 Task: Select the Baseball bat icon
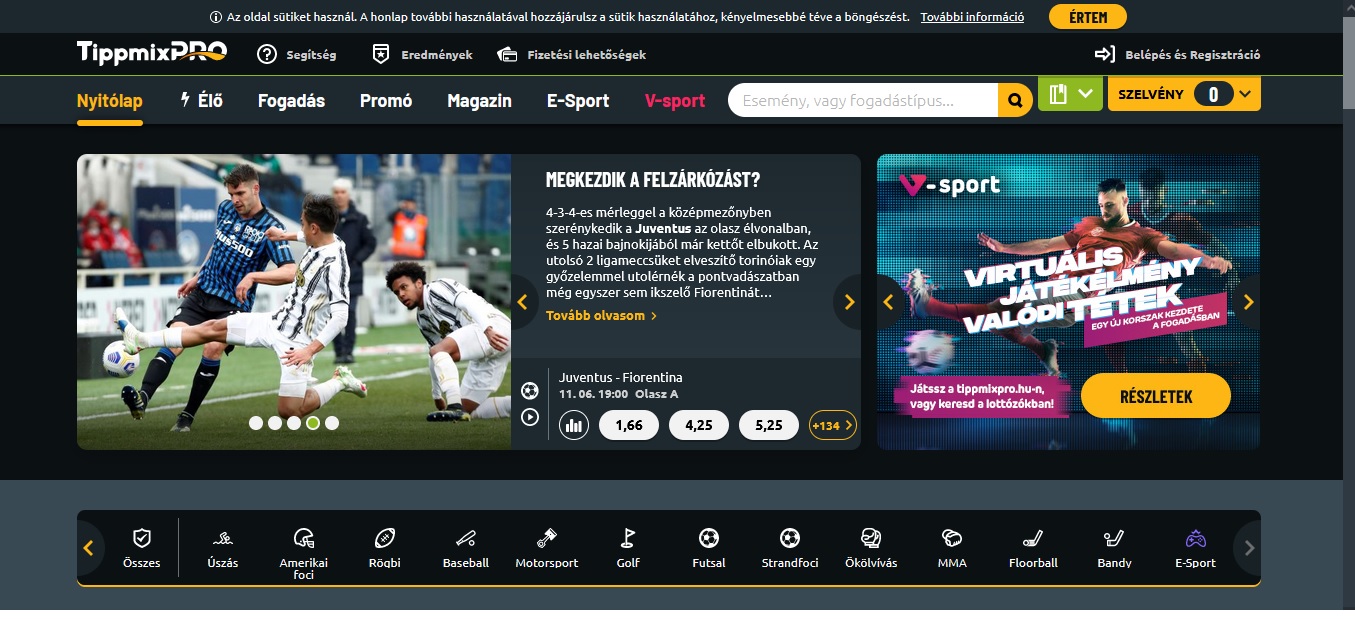tap(466, 538)
